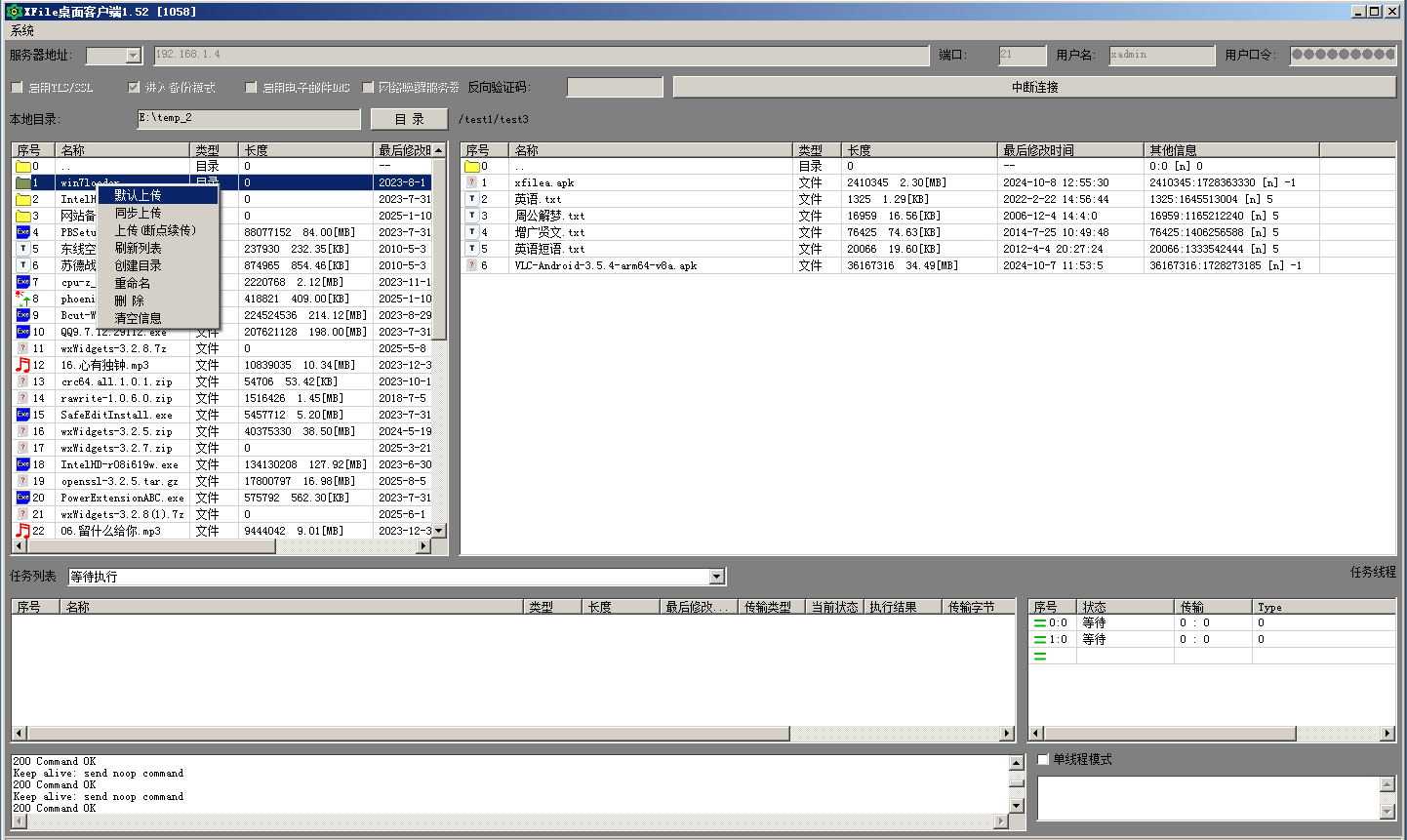Click the local list's horizontal scrollbar right arrow
Screen dimensions: 1407x840
(423, 546)
